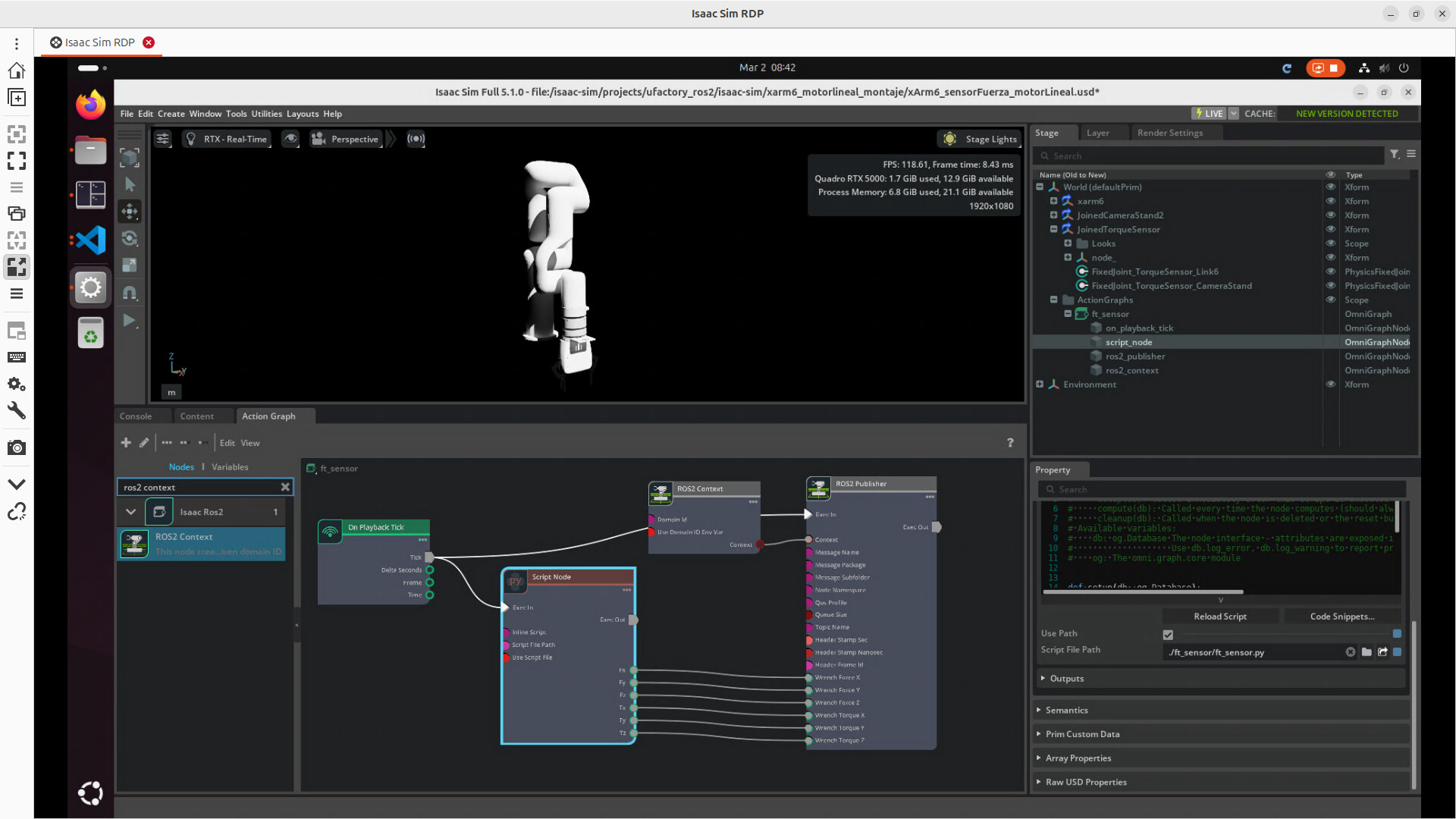Browse for script file with folder icon

(x=1367, y=652)
